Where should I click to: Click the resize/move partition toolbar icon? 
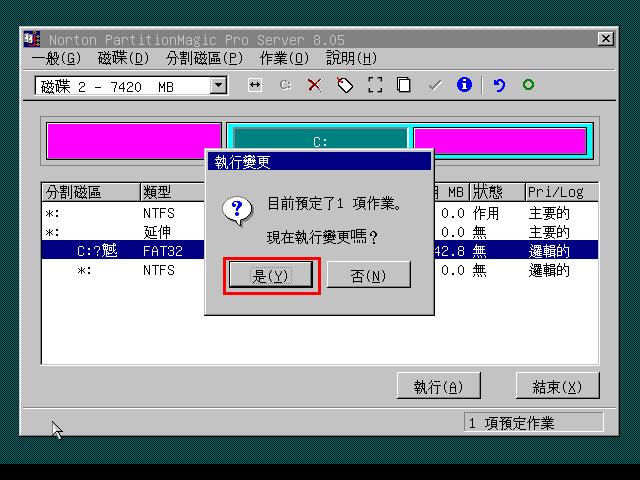click(255, 85)
